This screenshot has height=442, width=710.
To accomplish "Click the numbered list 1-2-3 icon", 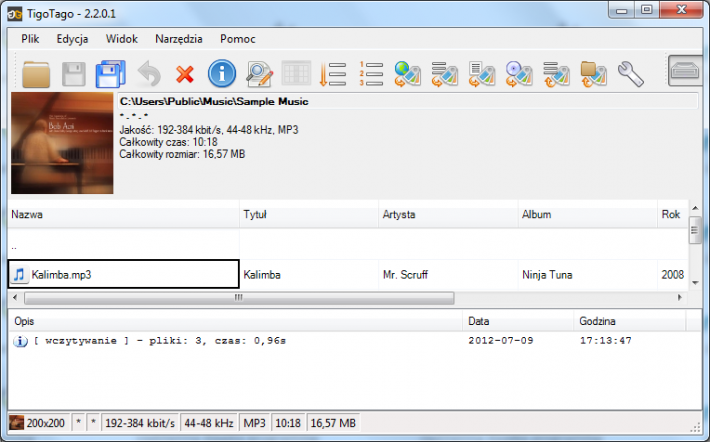I will point(371,74).
